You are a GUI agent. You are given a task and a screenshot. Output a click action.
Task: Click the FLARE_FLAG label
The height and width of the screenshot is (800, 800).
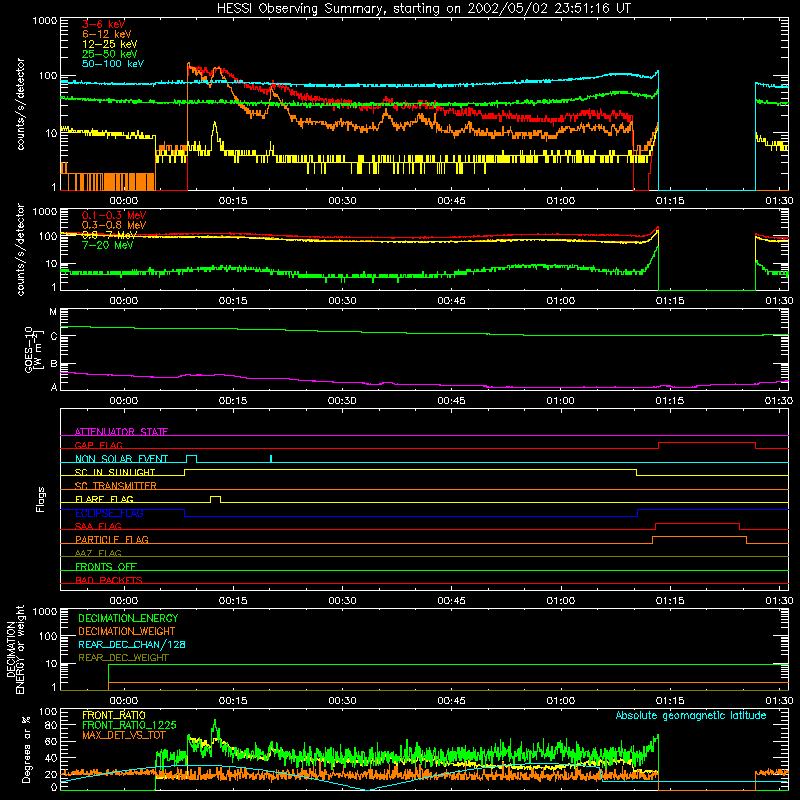(104, 499)
